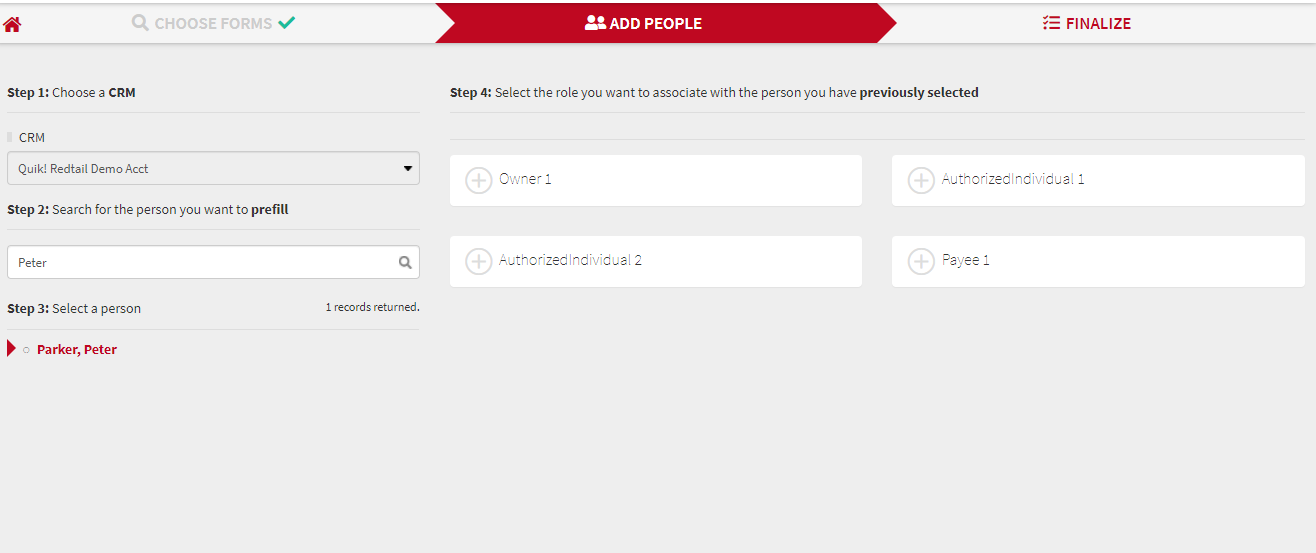This screenshot has width=1316, height=553.
Task: Click the plus icon for AuthorizedIndividual 1
Action: [921, 180]
